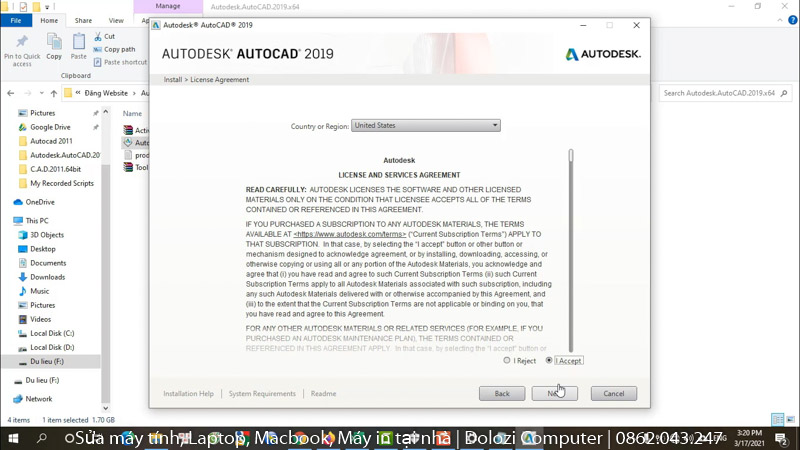Click the search magnifier icon in Explorer
This screenshot has height=450, width=800.
(x=784, y=93)
